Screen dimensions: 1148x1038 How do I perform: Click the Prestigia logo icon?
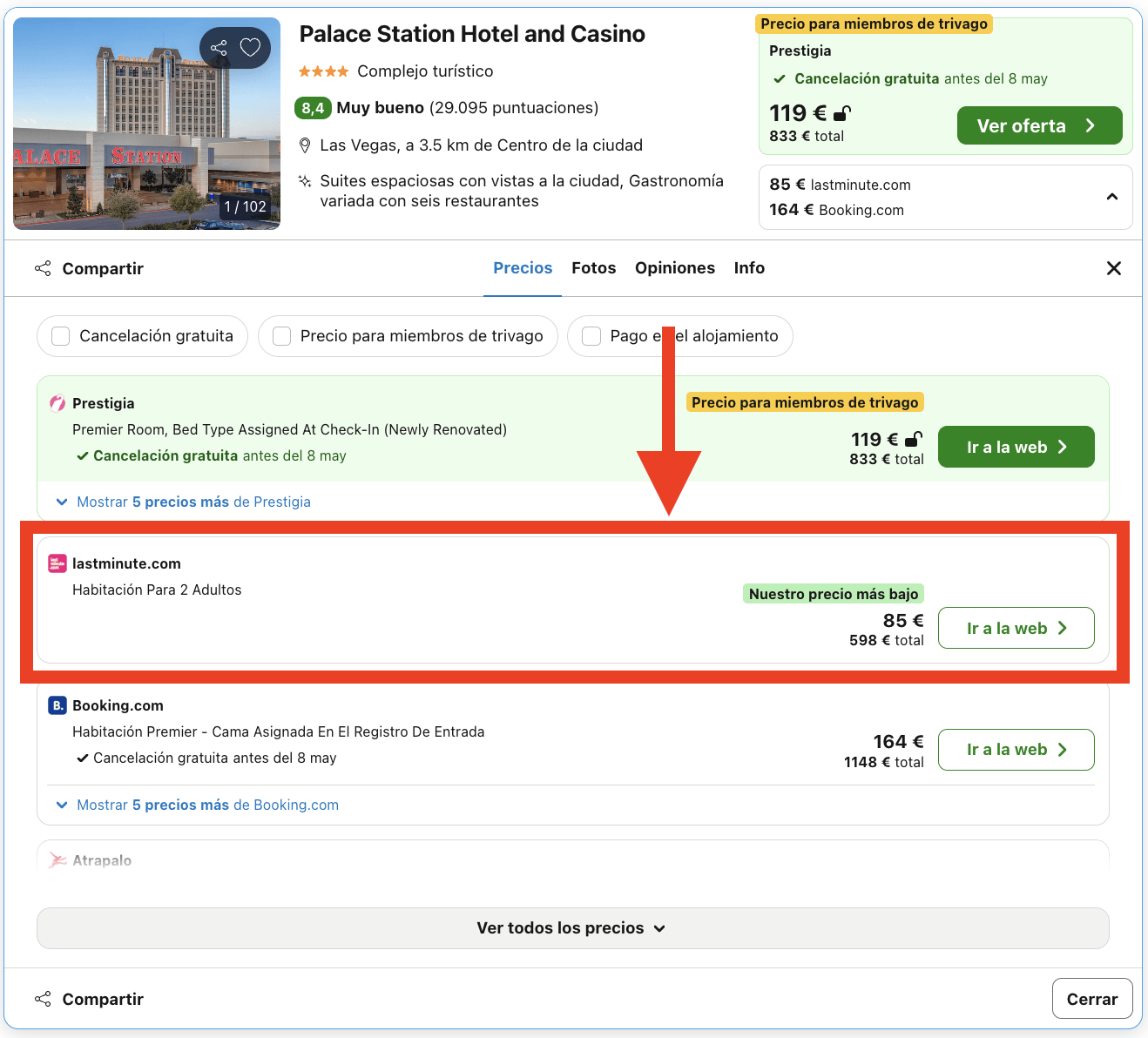coord(57,403)
